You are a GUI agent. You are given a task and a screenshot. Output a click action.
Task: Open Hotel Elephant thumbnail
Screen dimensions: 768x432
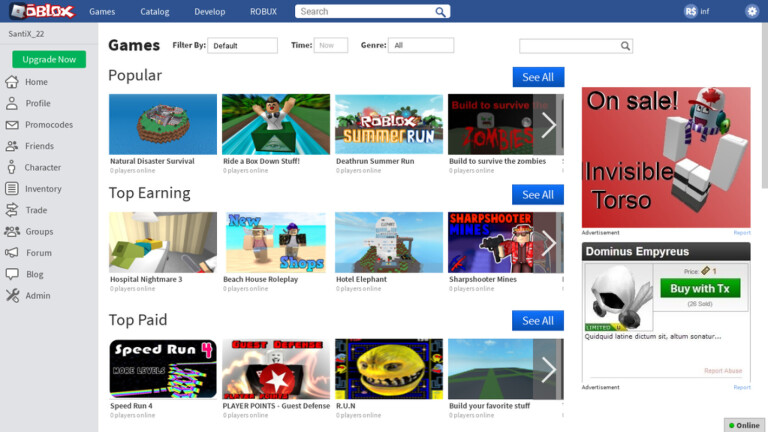pos(389,242)
